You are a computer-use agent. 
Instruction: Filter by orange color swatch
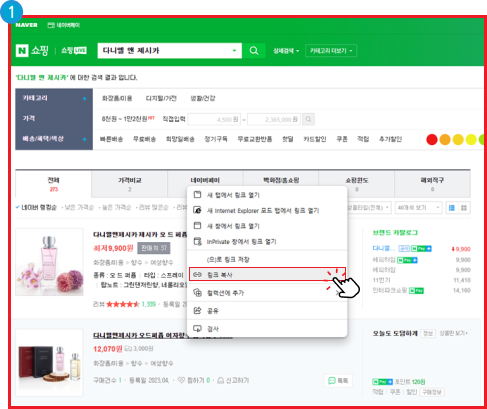pyautogui.click(x=445, y=139)
